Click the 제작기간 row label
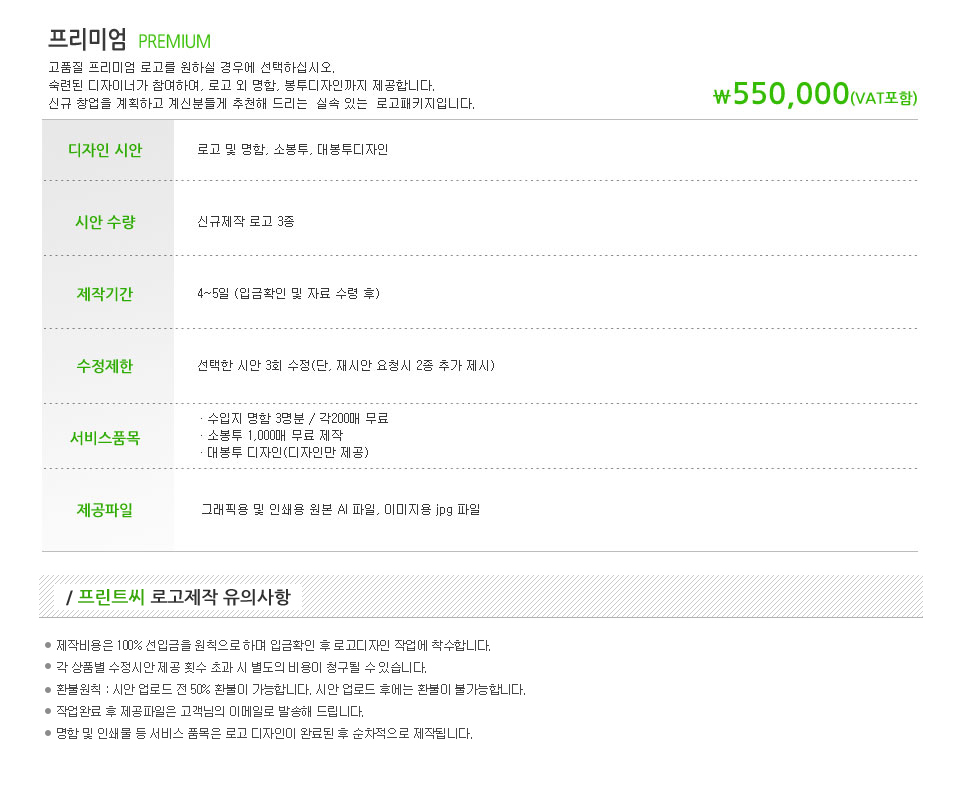The width and height of the screenshot is (970, 788). point(105,294)
